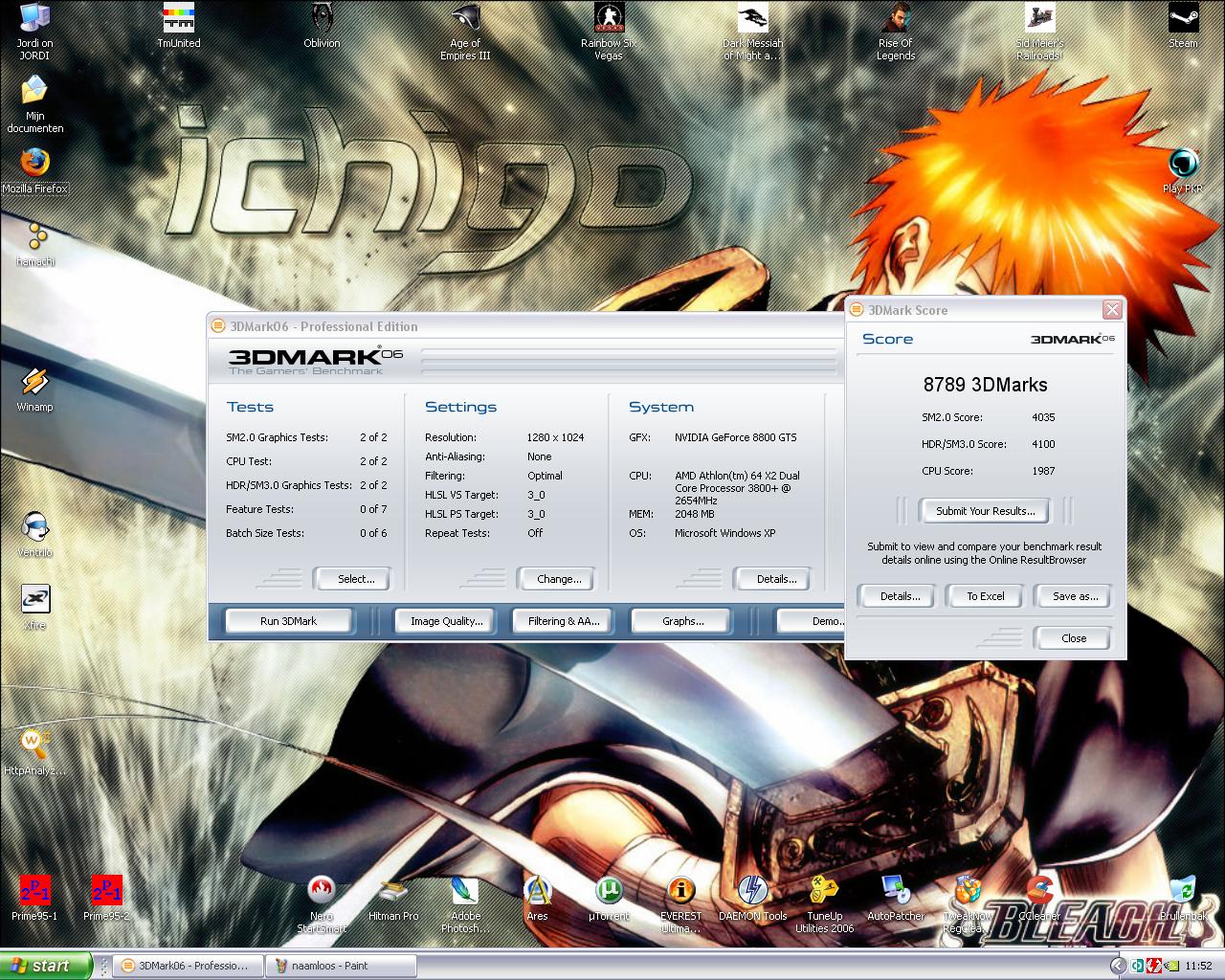1225x980 pixels.
Task: Launch Nero StartSmart
Action: tap(322, 904)
